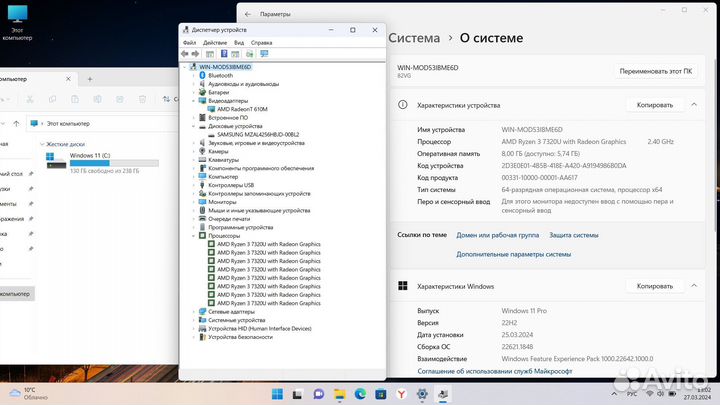
Task: Click the Bluetooth icon in device tree
Action: pos(202,75)
